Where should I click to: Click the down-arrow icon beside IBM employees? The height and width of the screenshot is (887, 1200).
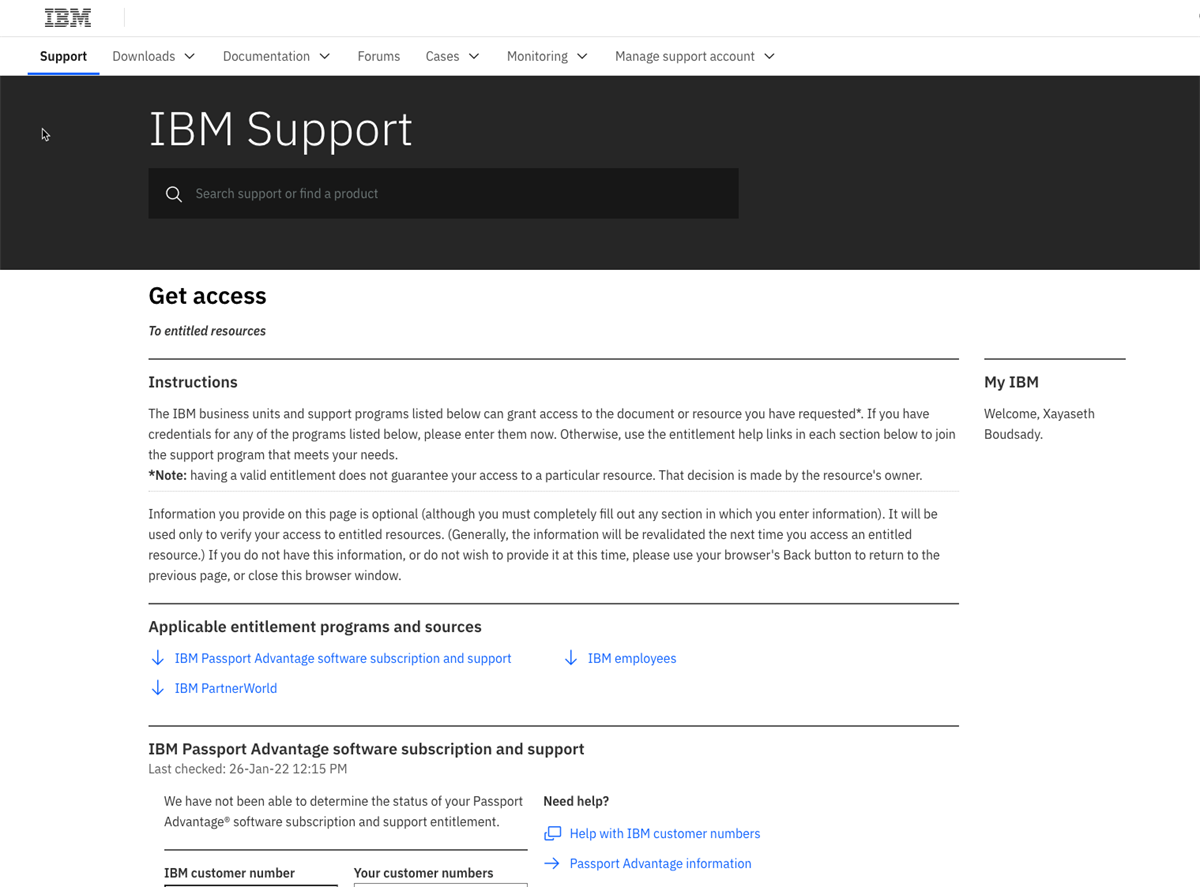point(570,657)
